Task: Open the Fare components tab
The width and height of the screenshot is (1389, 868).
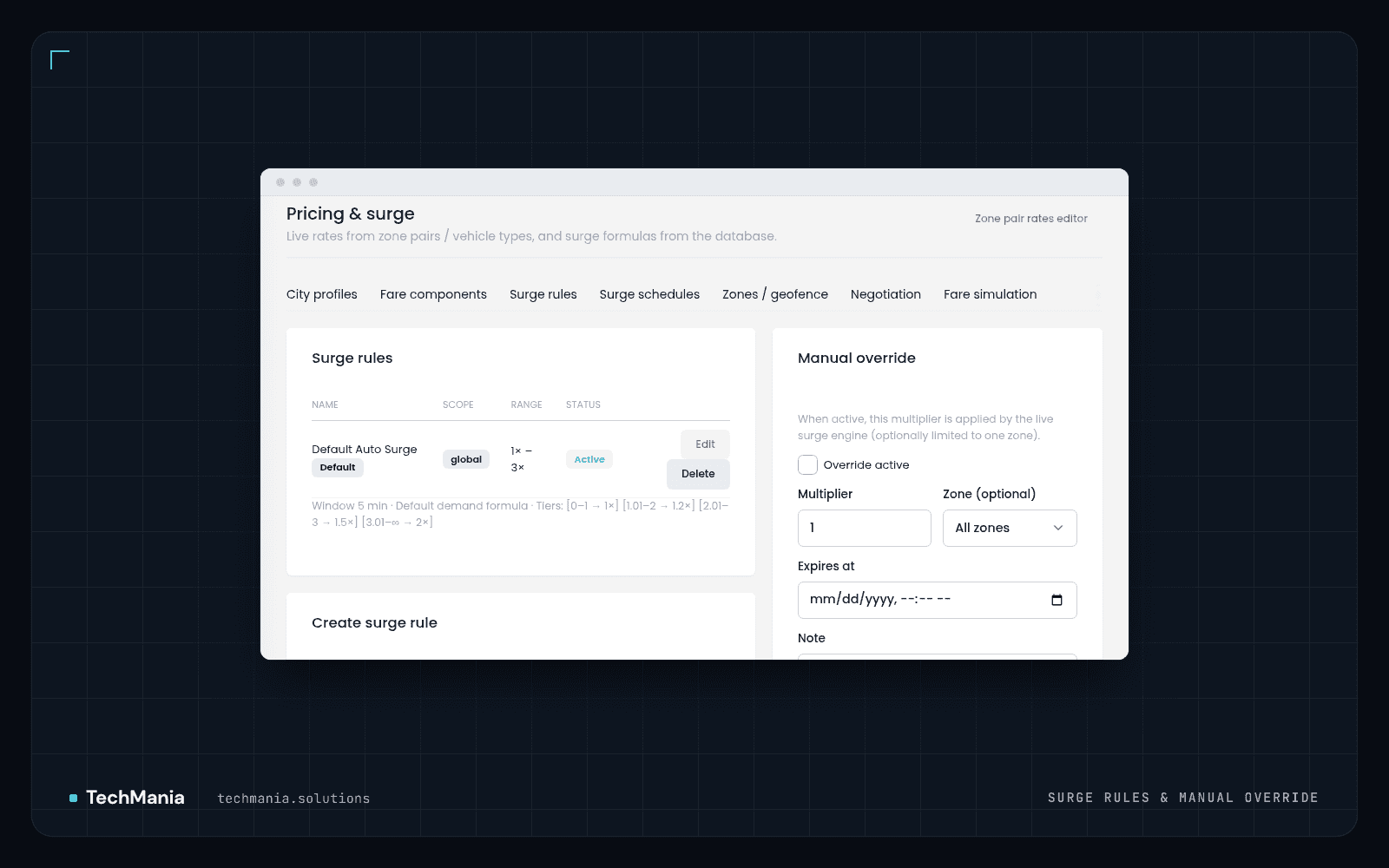Action: (433, 294)
